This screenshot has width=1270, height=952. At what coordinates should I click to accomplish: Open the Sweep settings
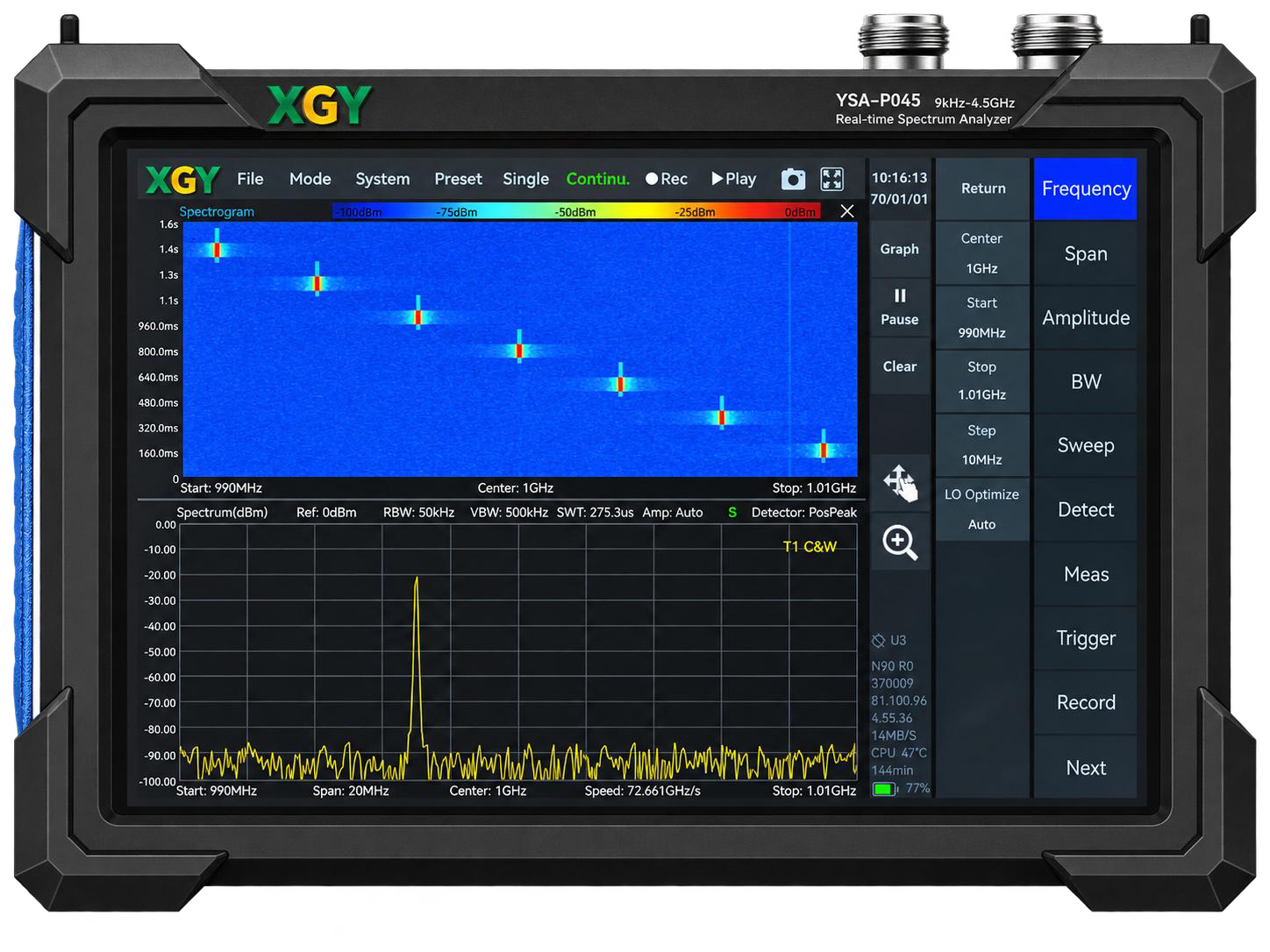tap(1086, 445)
